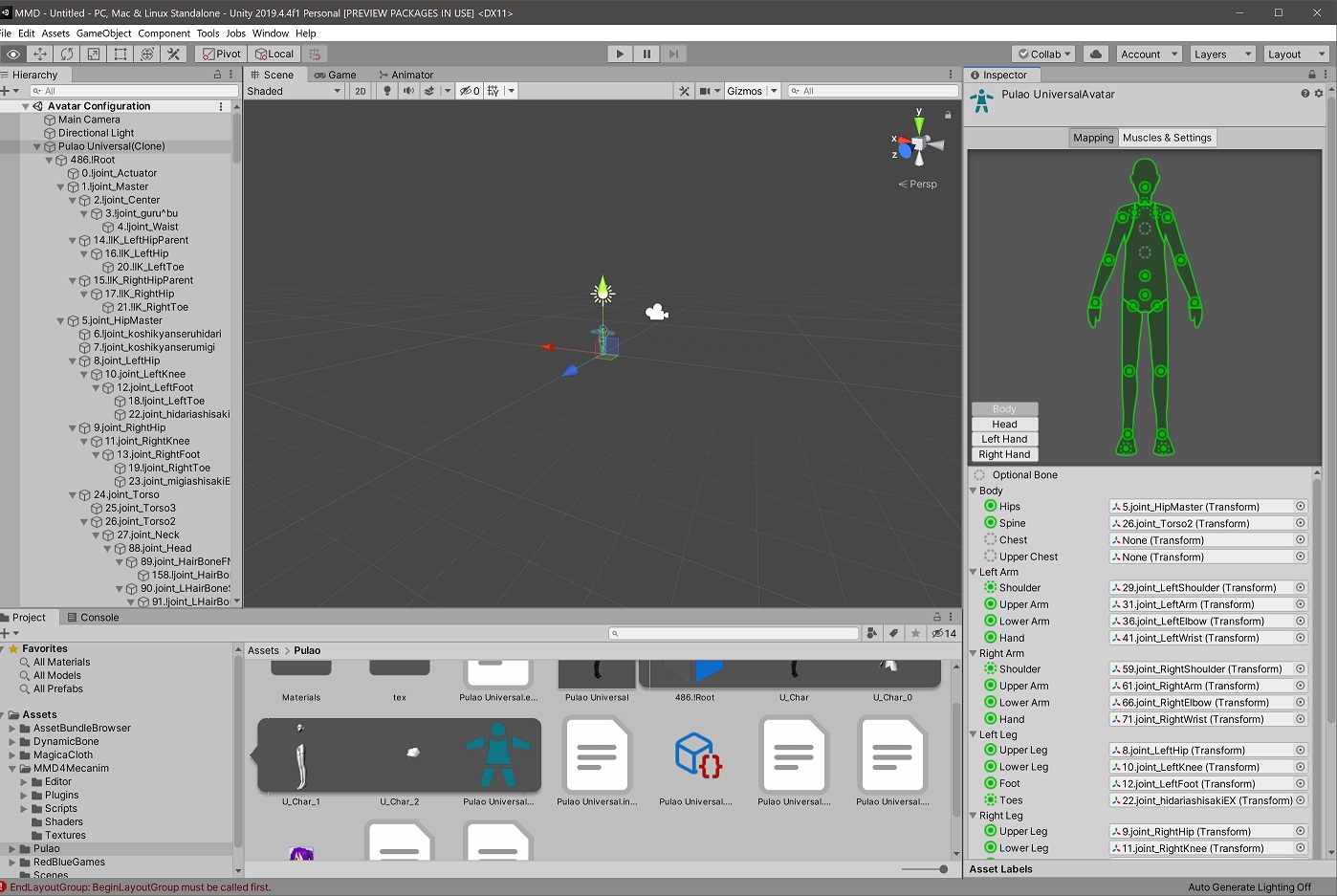
Task: Click the object picker for Spine bone
Action: (1301, 523)
